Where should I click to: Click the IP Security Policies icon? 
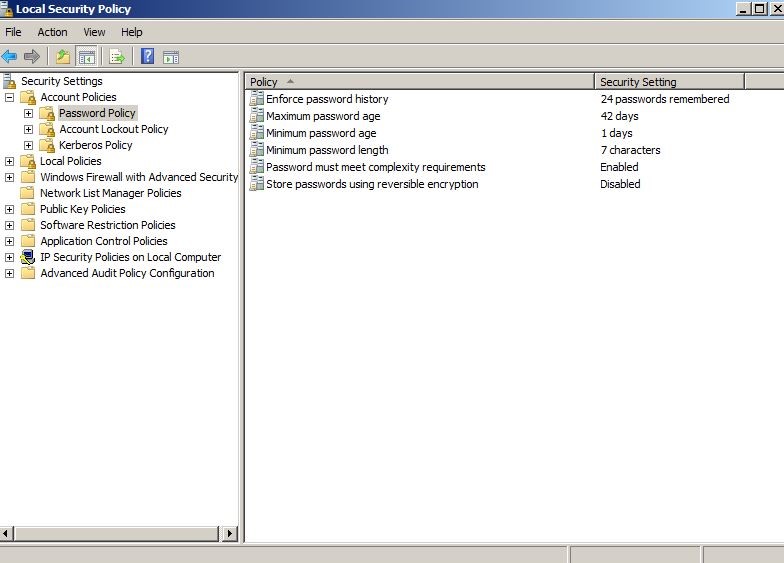pyautogui.click(x=28, y=257)
